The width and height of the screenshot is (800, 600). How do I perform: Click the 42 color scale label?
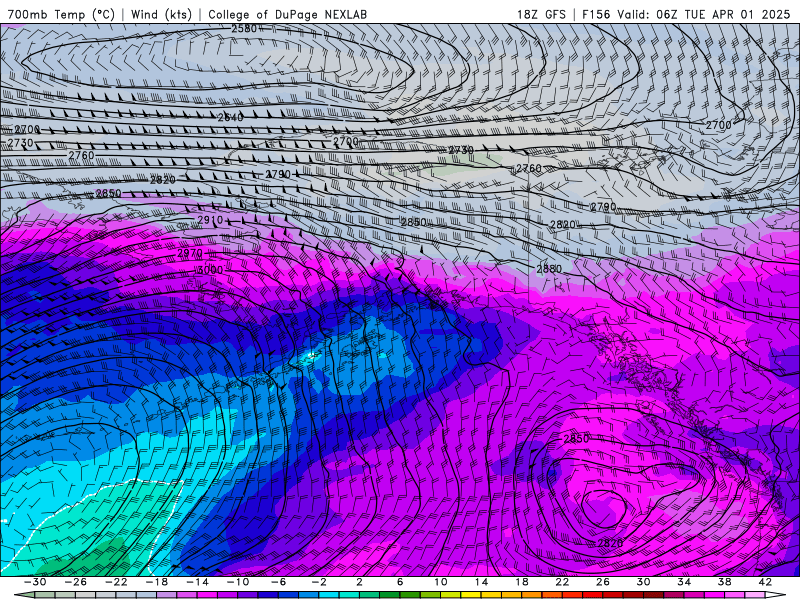tap(765, 582)
